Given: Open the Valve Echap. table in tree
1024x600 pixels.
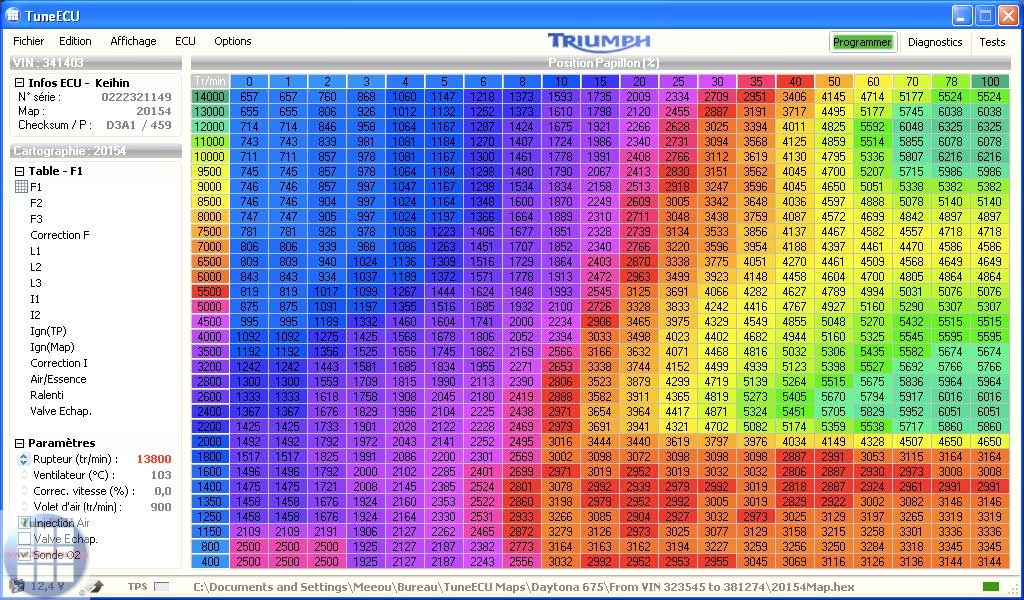Looking at the screenshot, I should 61,411.
